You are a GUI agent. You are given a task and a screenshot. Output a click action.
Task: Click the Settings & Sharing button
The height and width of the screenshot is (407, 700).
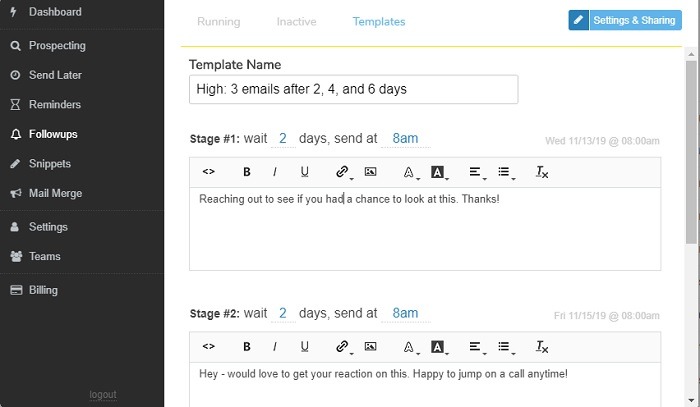625,20
